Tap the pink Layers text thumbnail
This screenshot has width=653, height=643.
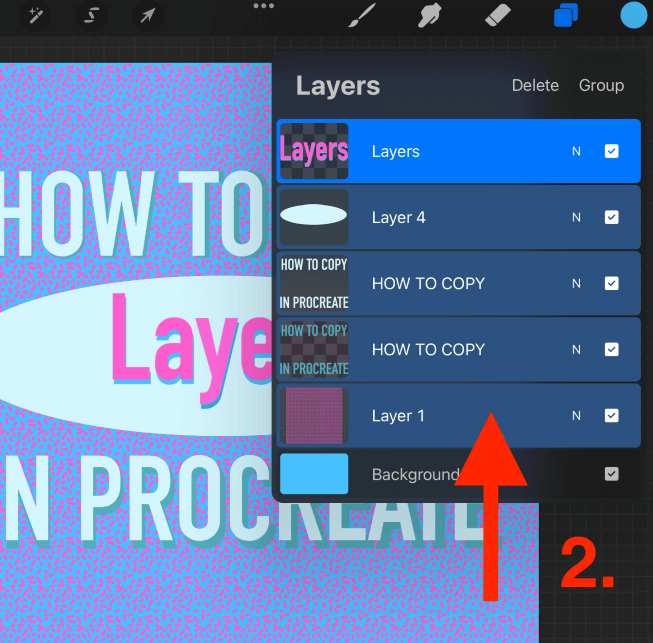click(x=314, y=151)
